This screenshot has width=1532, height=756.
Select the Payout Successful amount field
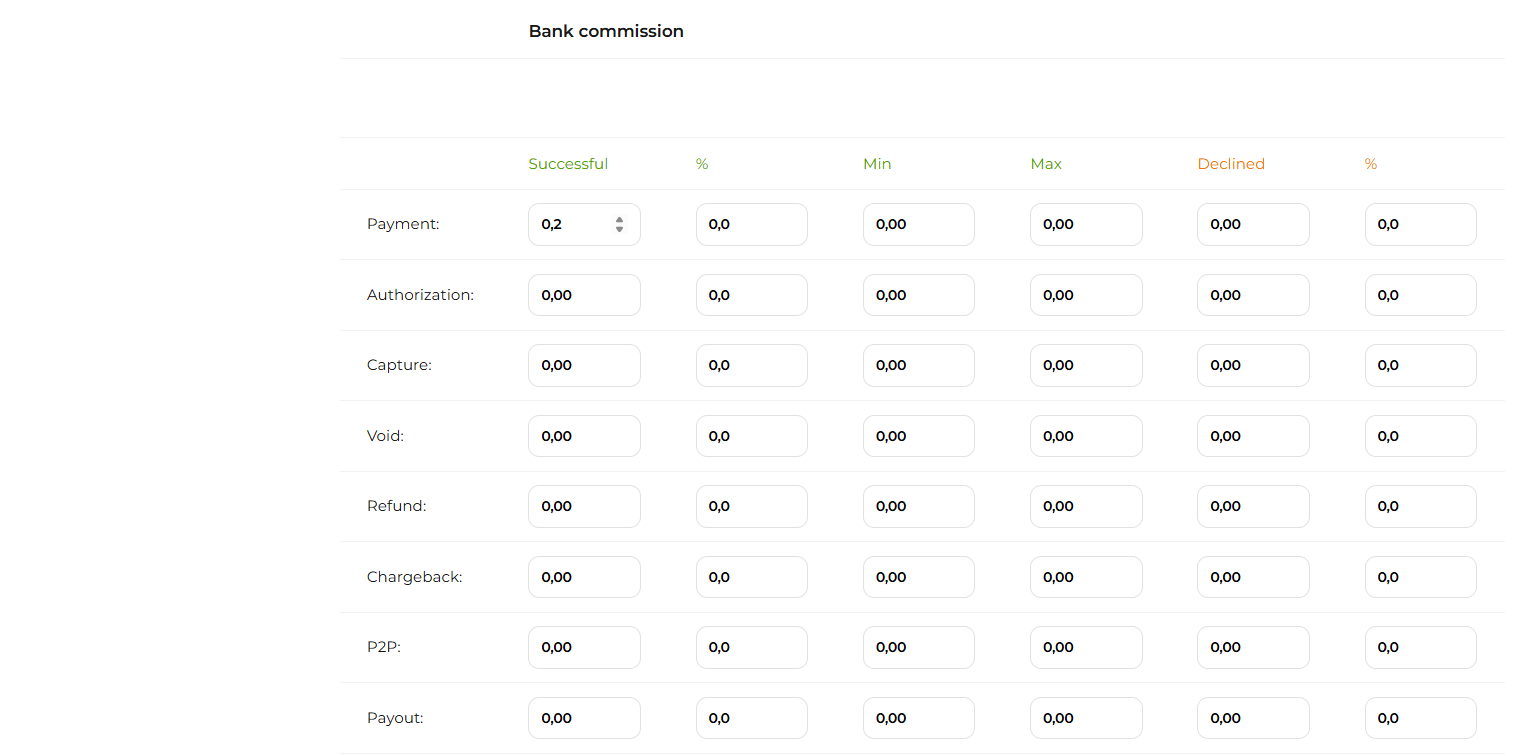click(584, 718)
